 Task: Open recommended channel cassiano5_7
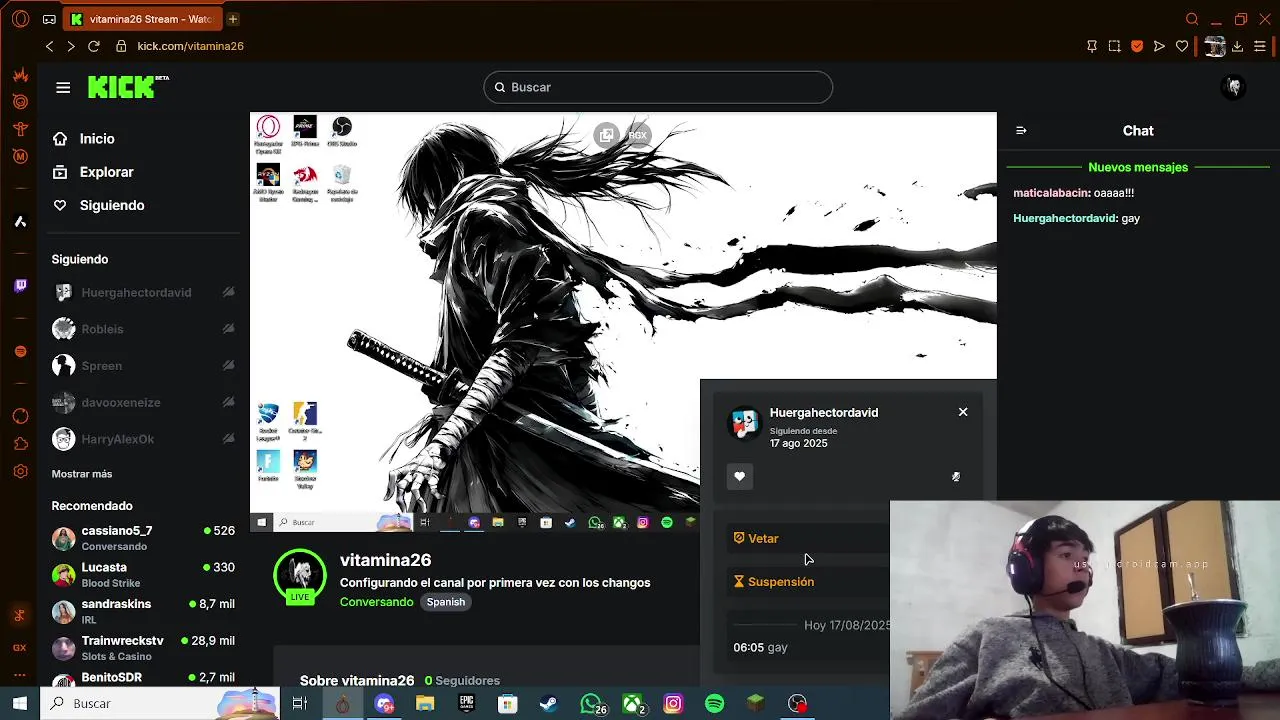tap(143, 538)
